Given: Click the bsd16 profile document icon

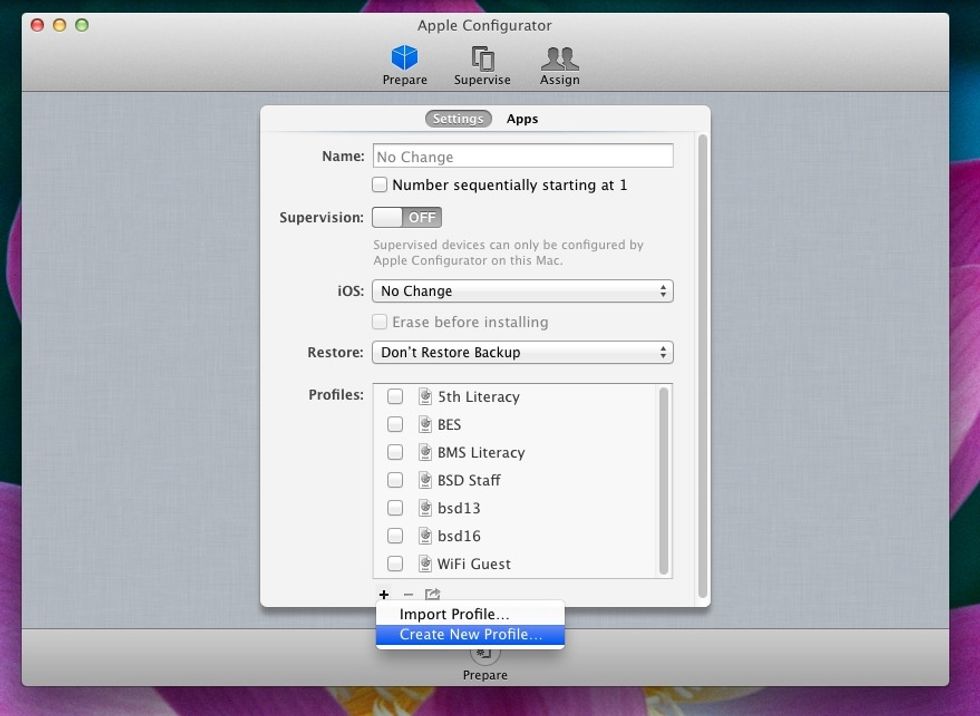Looking at the screenshot, I should point(425,535).
